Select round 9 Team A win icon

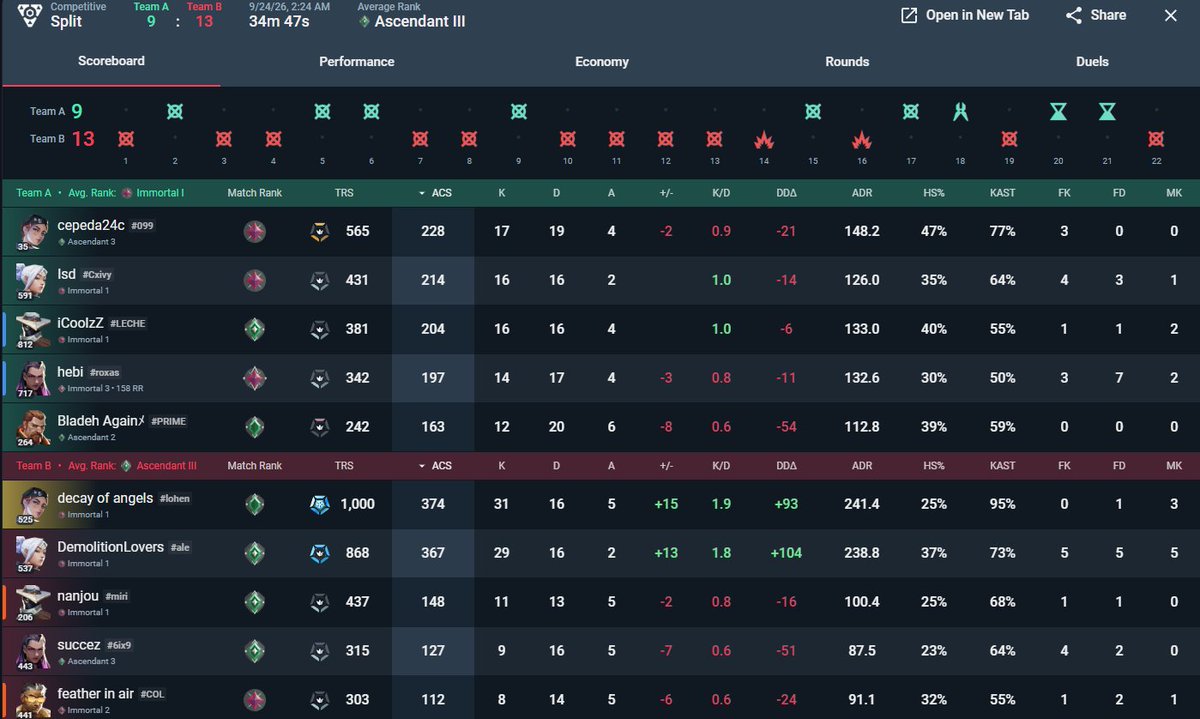point(519,112)
